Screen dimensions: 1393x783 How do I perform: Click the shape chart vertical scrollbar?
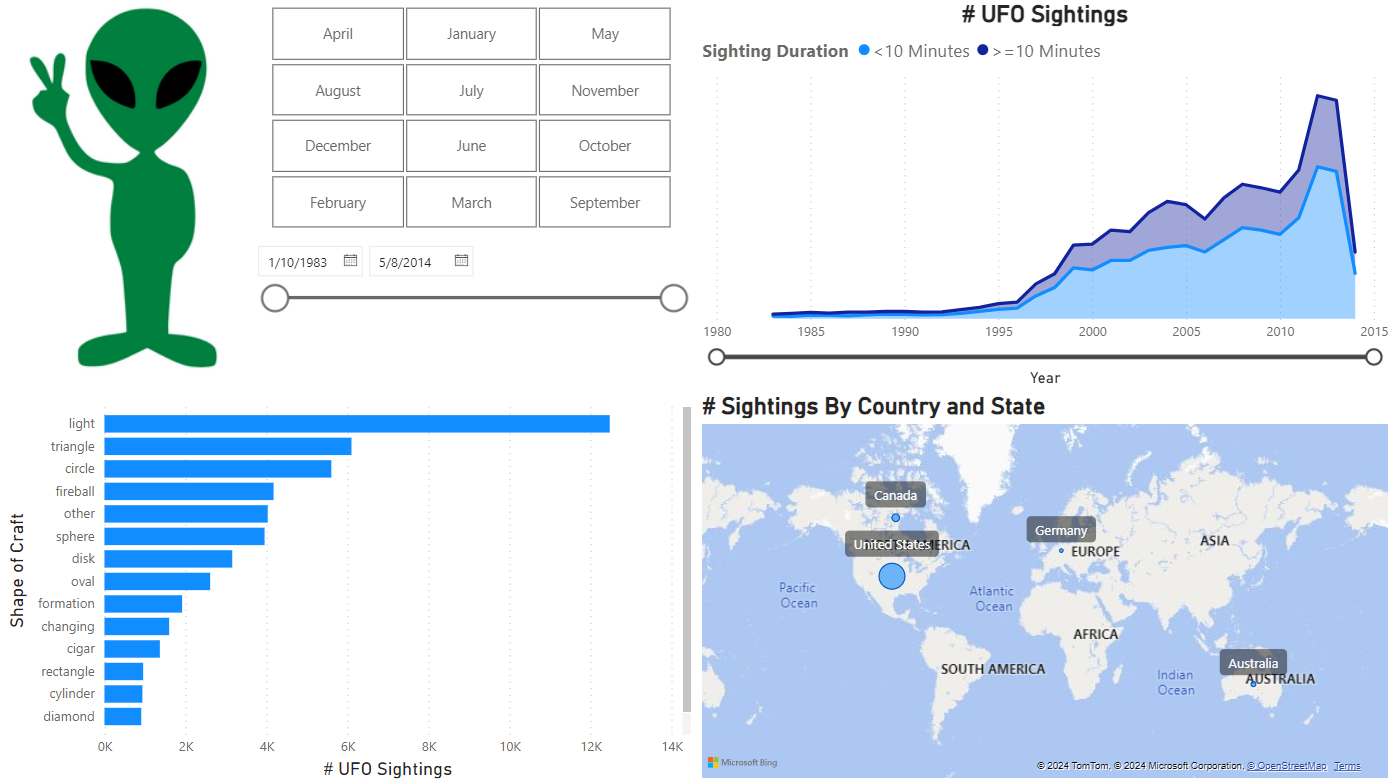coord(686,560)
